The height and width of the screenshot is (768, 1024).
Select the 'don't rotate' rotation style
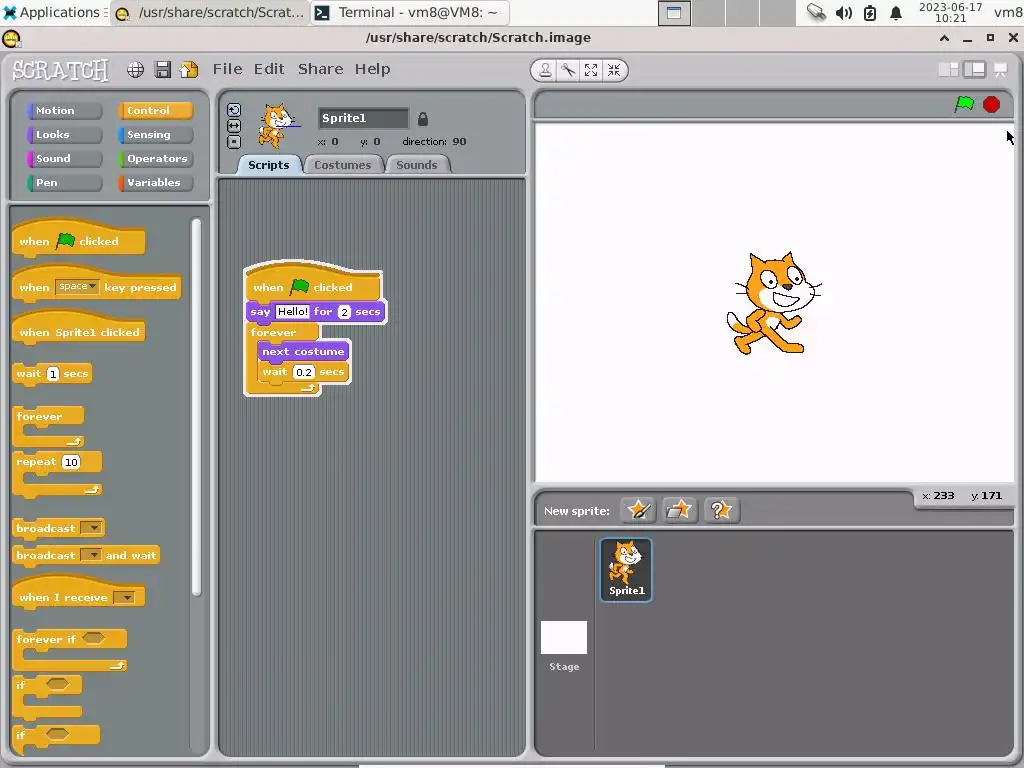coord(234,142)
